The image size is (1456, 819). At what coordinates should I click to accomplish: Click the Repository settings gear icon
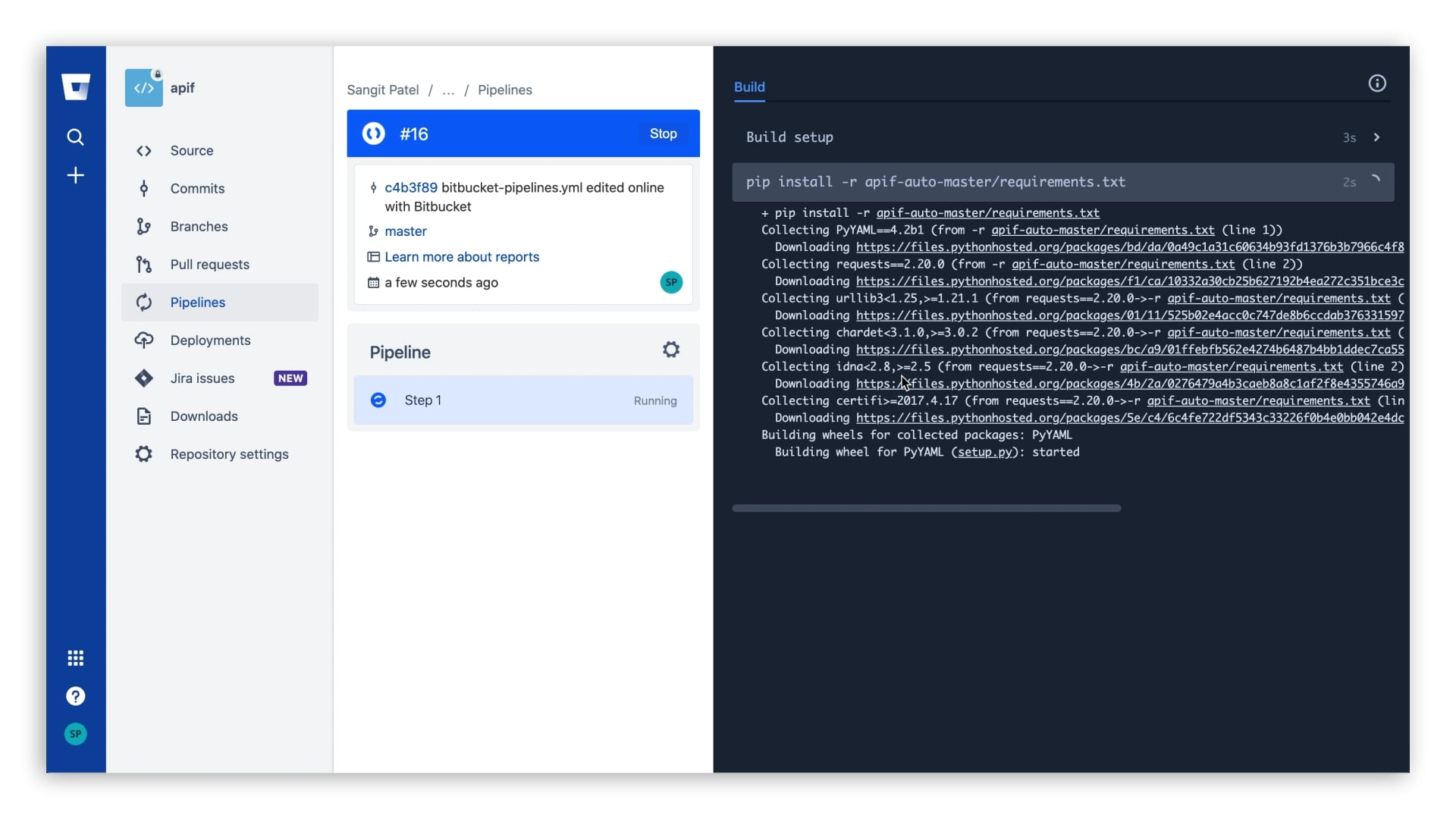click(144, 454)
